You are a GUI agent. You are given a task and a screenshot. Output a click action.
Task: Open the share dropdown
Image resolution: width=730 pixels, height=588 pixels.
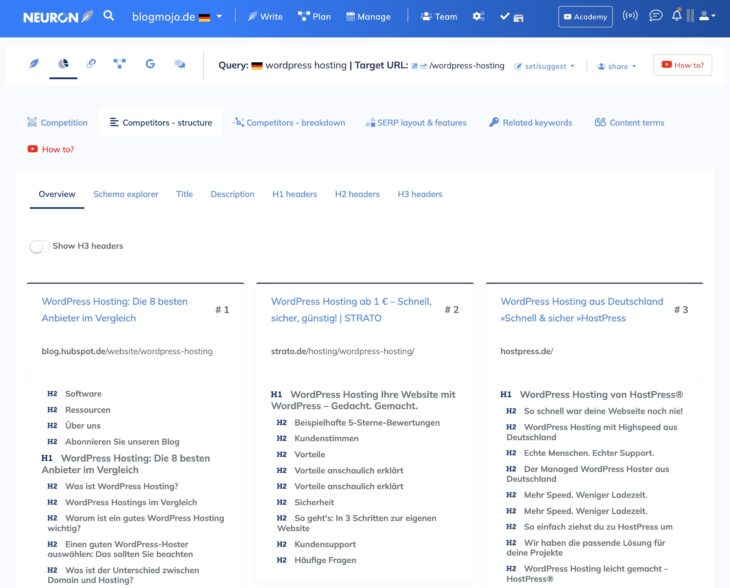coord(617,66)
